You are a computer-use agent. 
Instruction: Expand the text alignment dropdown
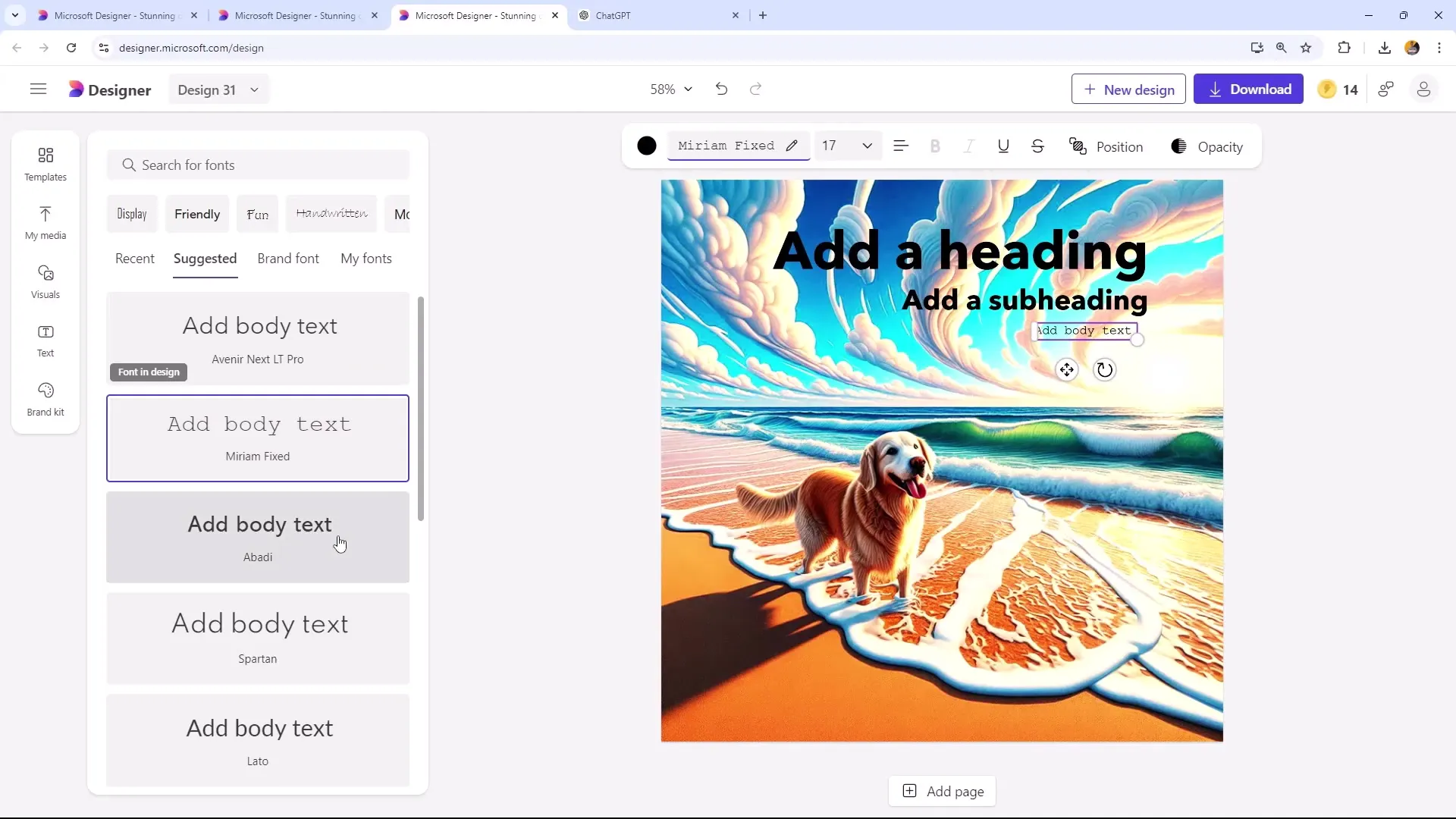pos(899,146)
